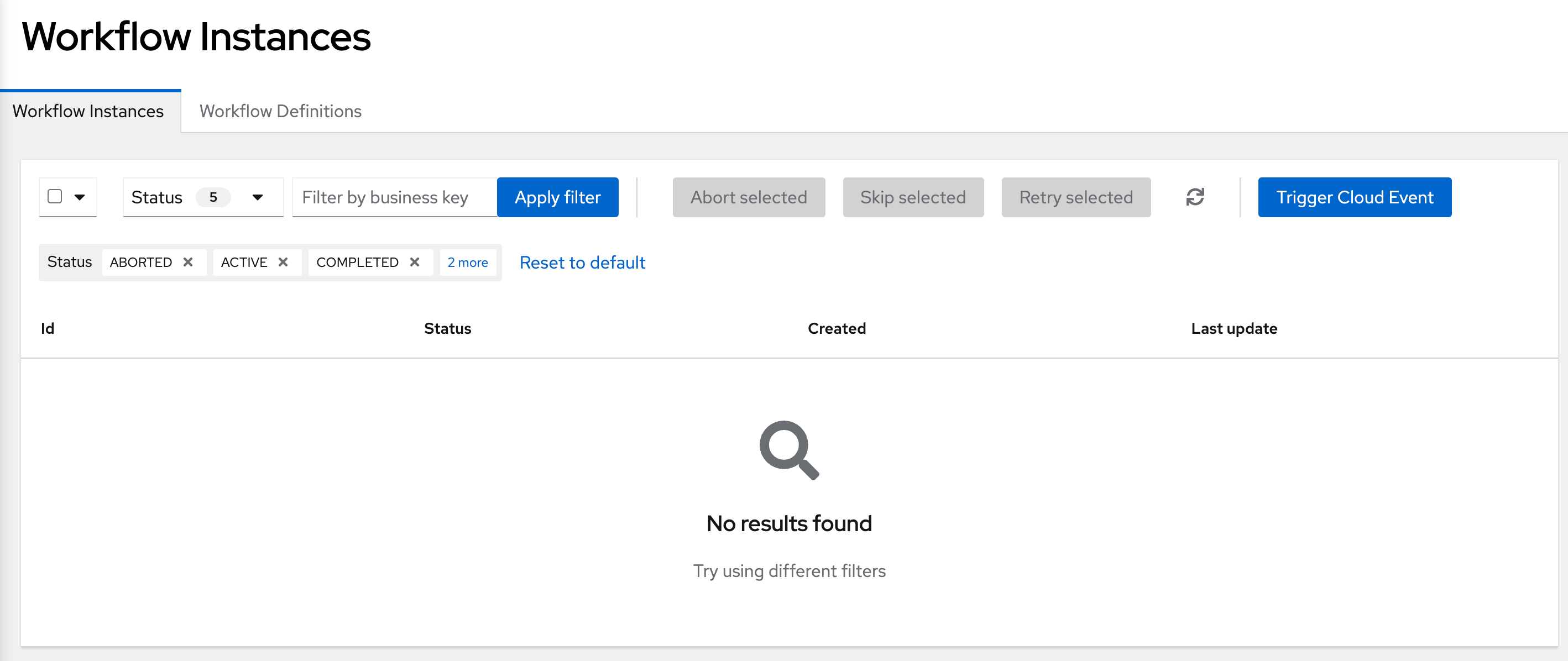Image resolution: width=1568 pixels, height=661 pixels.
Task: Remove the ABORTED status filter chip
Action: (187, 262)
